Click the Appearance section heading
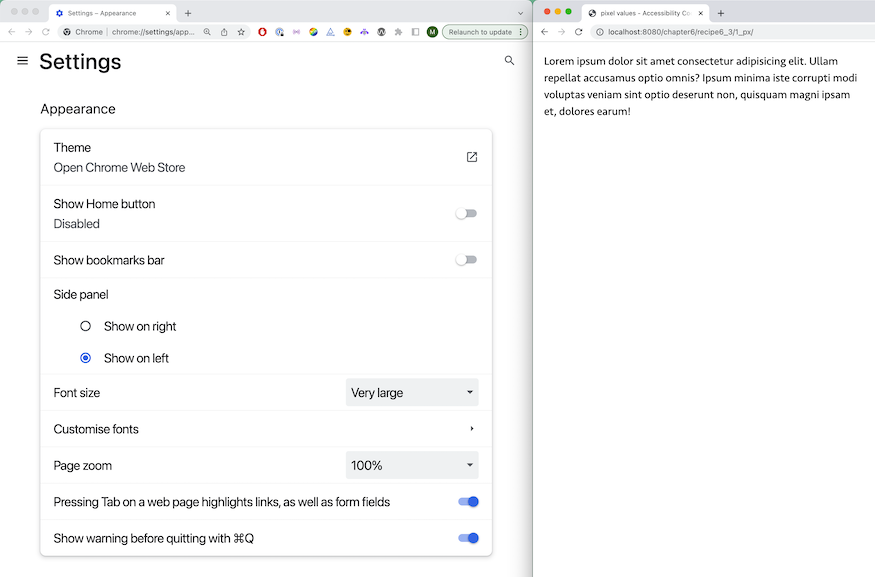 (x=78, y=109)
